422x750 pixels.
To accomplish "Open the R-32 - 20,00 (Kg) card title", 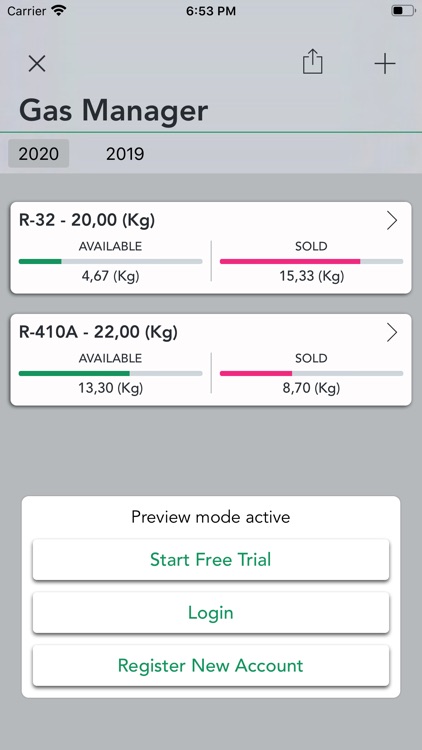I will pos(87,220).
